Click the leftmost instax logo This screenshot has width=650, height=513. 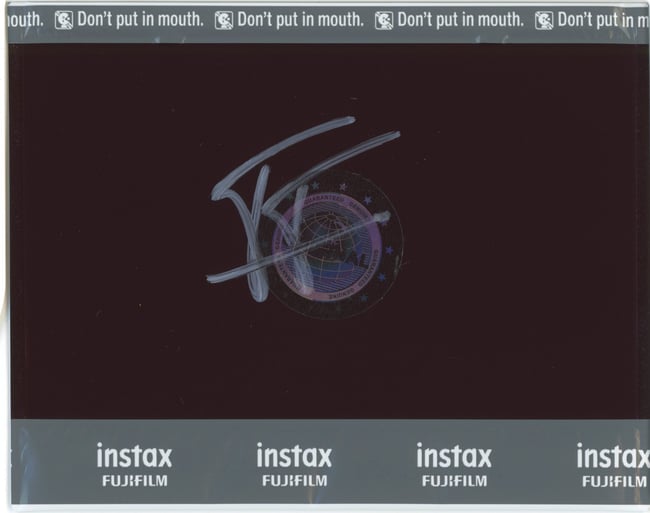(134, 457)
